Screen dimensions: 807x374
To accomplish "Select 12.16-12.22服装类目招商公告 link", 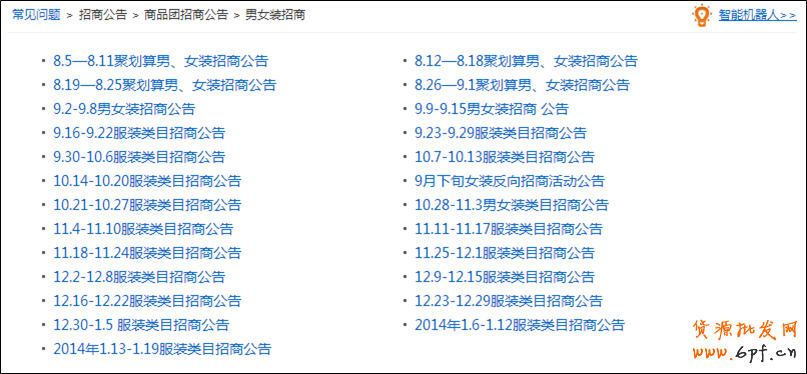I will (147, 300).
